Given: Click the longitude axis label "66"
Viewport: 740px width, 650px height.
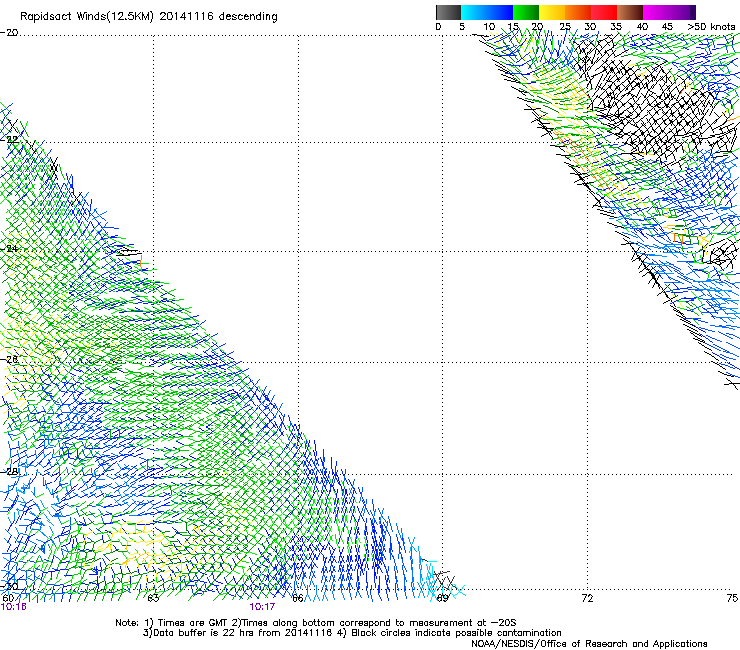Looking at the screenshot, I should click(x=298, y=598).
